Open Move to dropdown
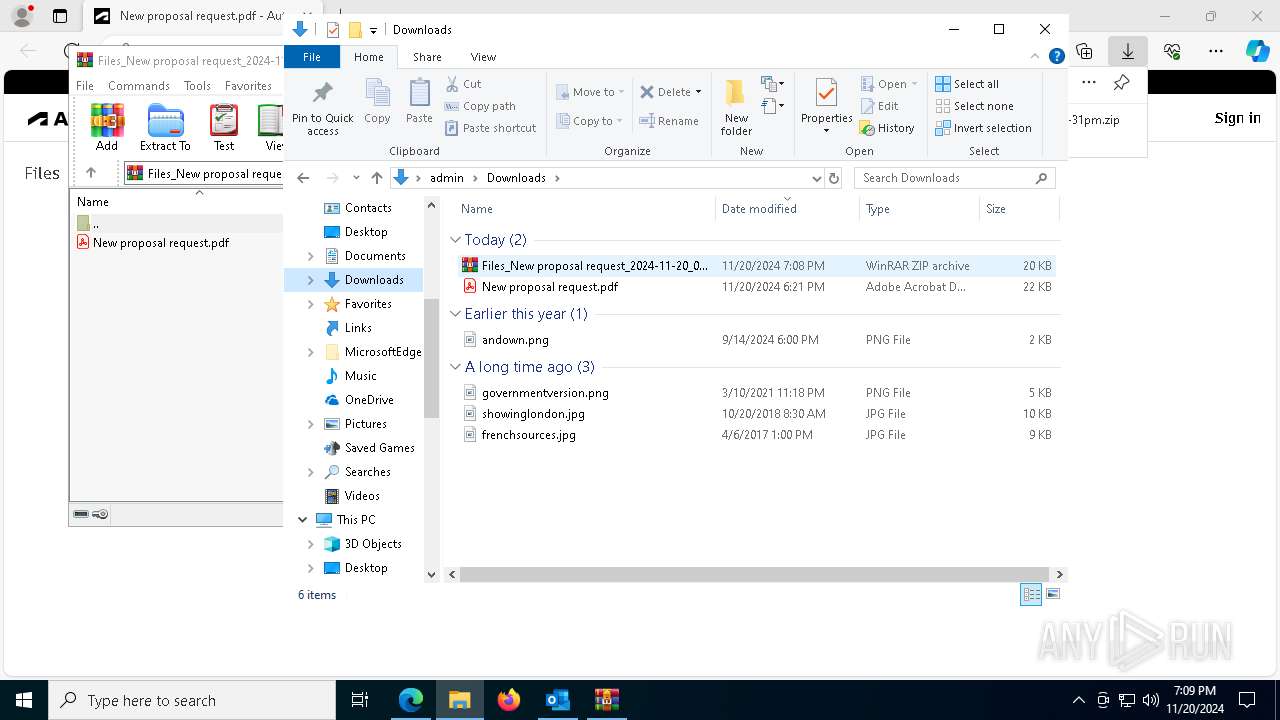 coord(590,92)
